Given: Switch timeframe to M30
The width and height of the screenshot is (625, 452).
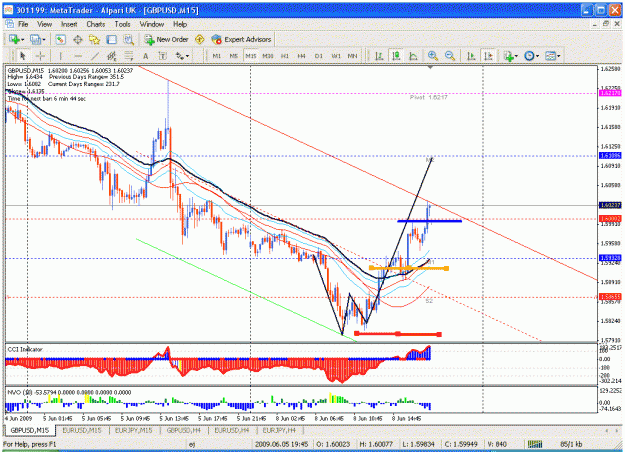Looking at the screenshot, I should tap(268, 56).
